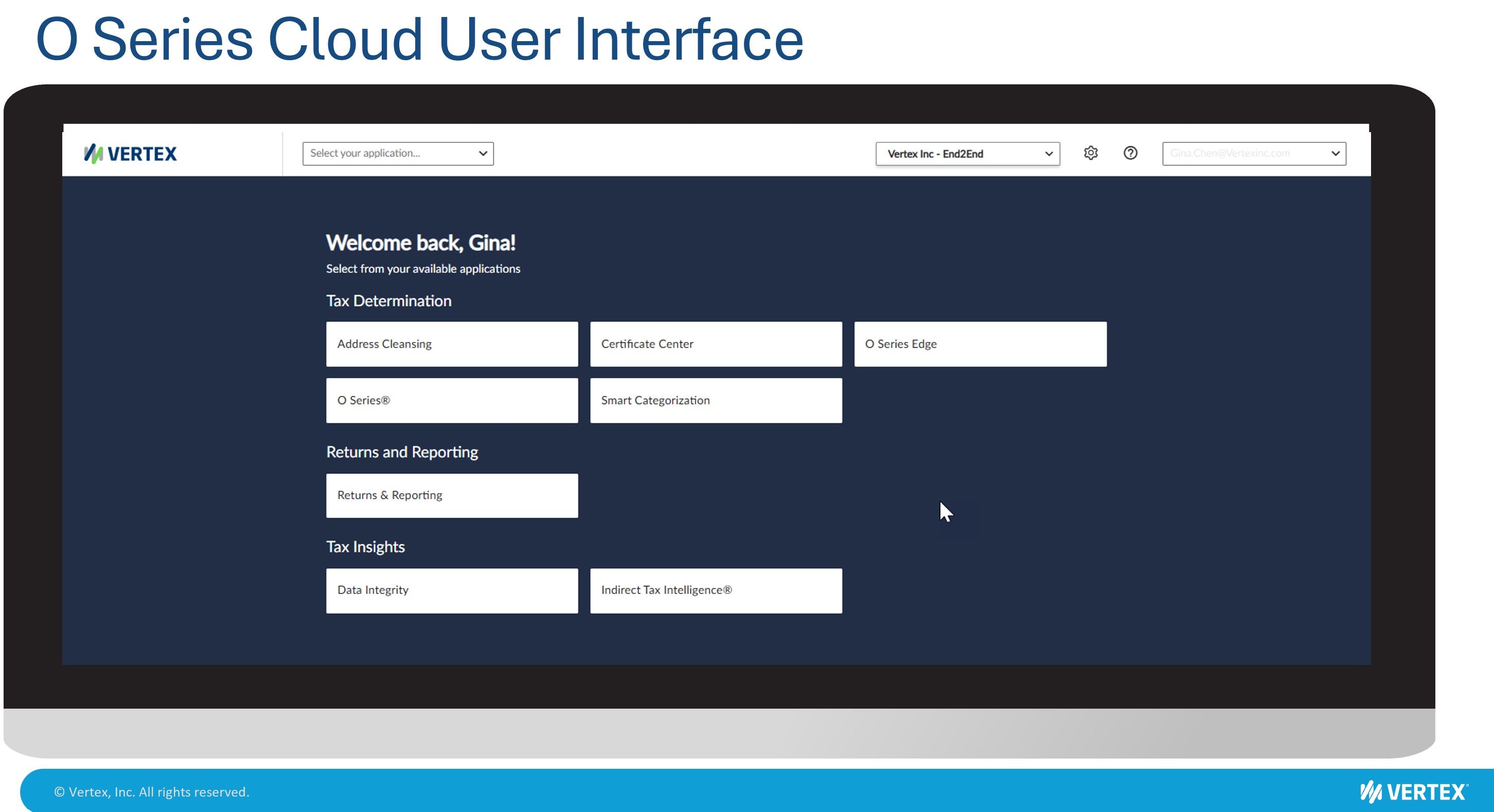Expand the Gina.Chen user account dropdown

(x=1253, y=154)
